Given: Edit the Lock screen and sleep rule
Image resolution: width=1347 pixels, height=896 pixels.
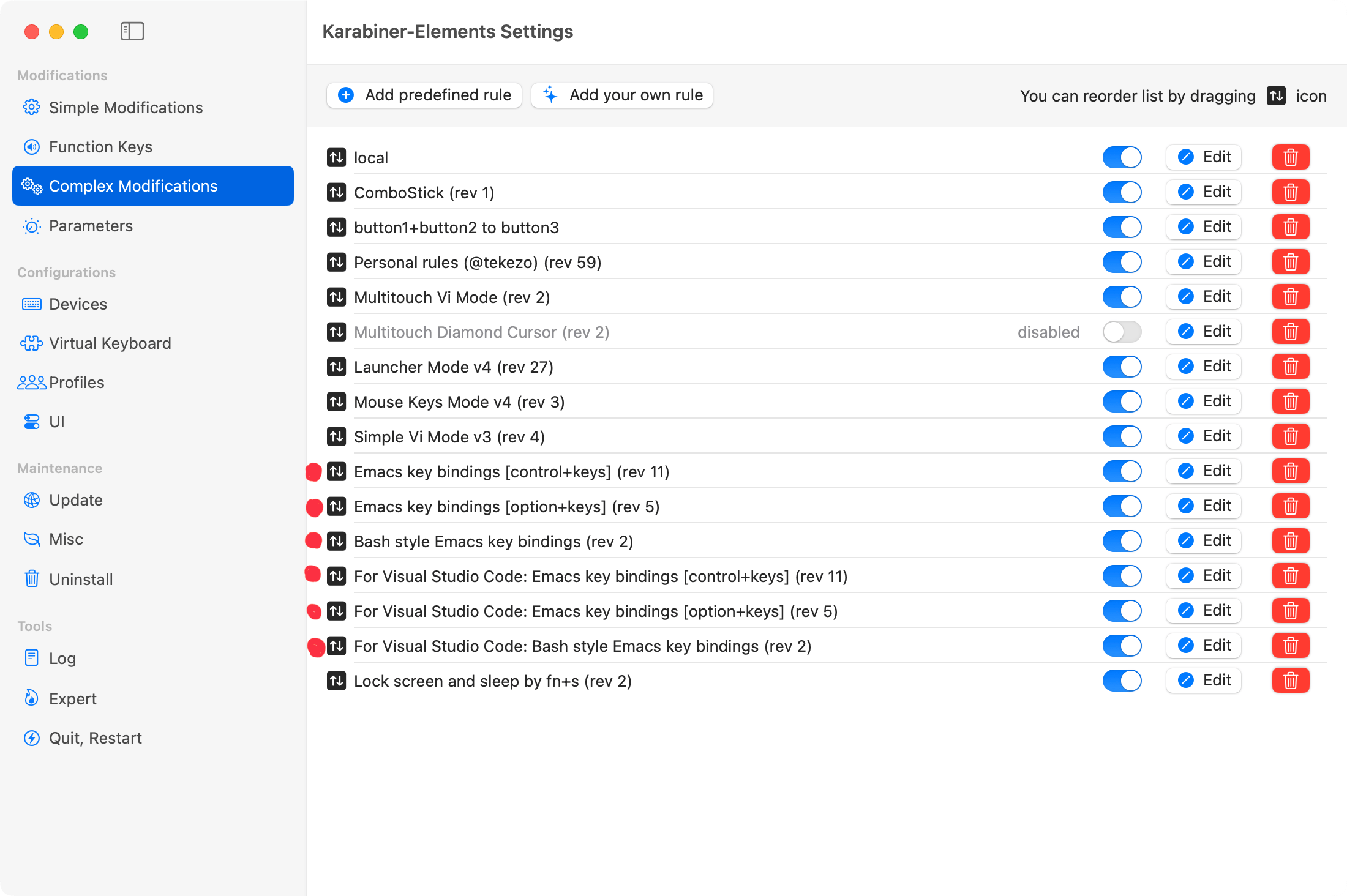Looking at the screenshot, I should (x=1204, y=681).
